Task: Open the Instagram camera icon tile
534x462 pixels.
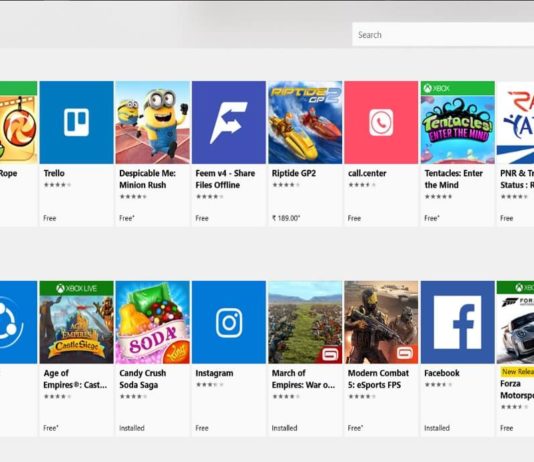Action: point(229,322)
